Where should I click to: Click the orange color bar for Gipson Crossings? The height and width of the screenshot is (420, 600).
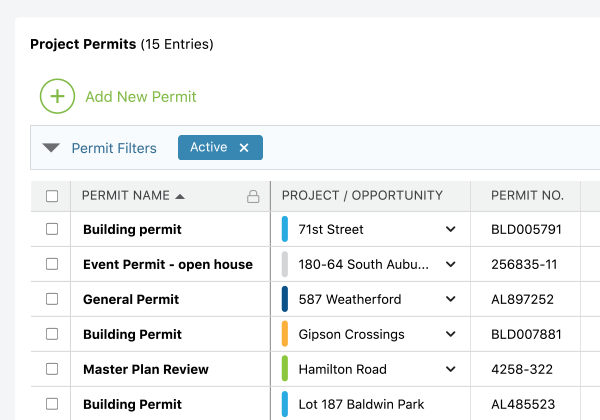(285, 334)
